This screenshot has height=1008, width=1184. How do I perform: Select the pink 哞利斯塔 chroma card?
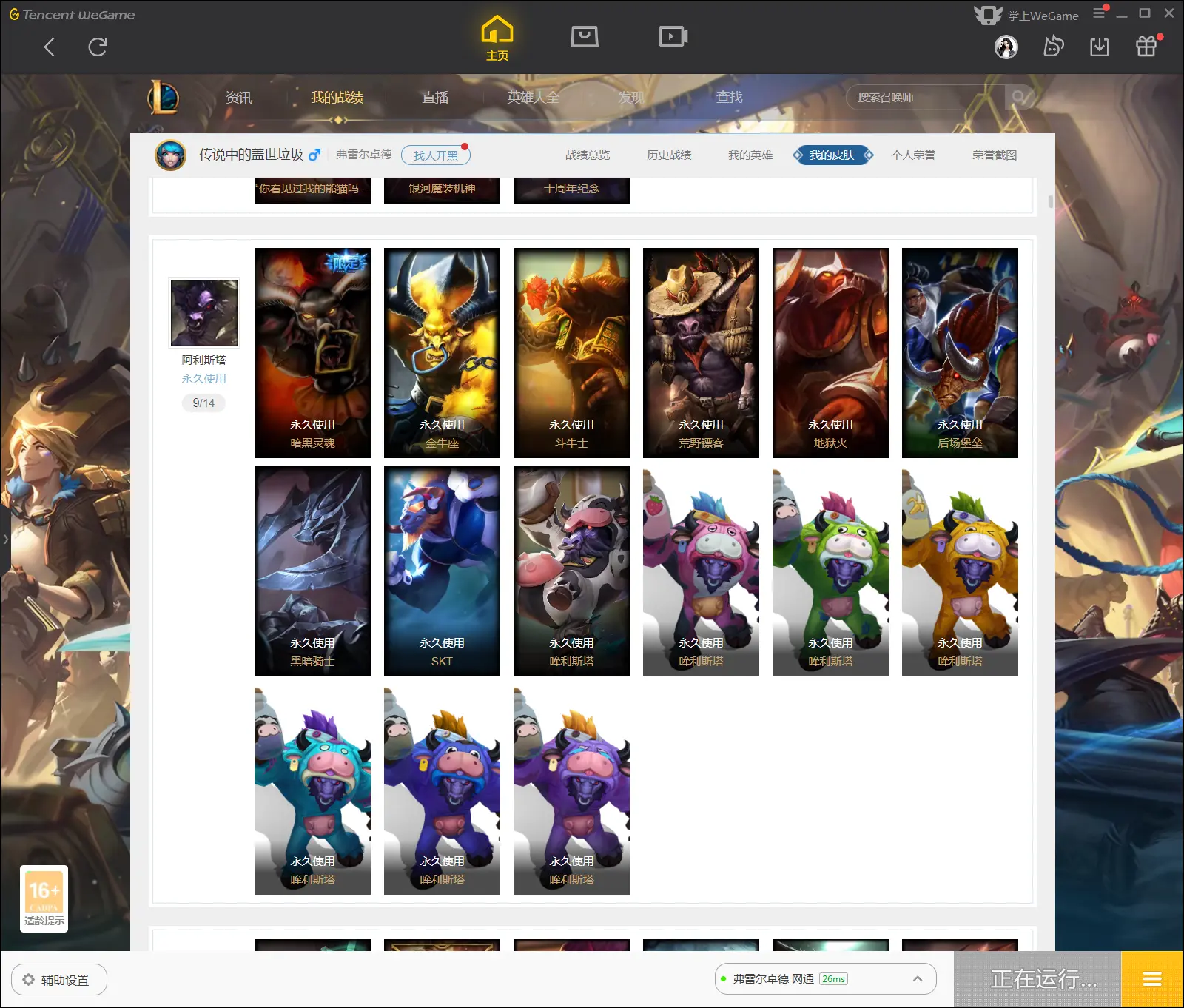click(701, 571)
